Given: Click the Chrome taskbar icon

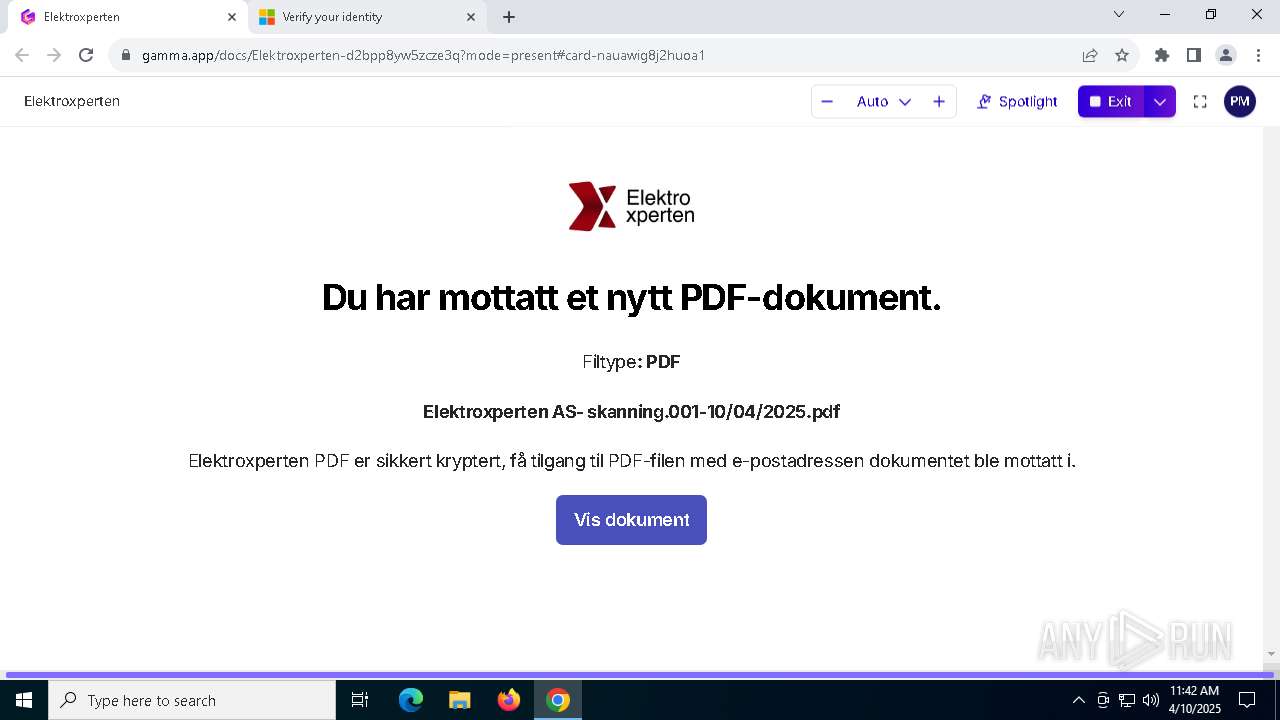Looking at the screenshot, I should click(558, 700).
